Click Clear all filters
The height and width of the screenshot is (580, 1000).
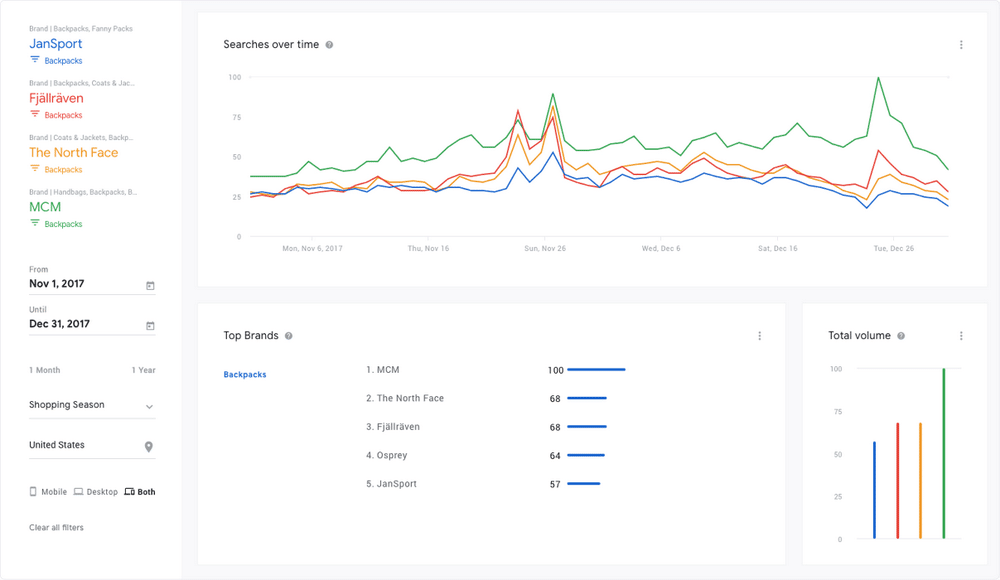click(56, 528)
